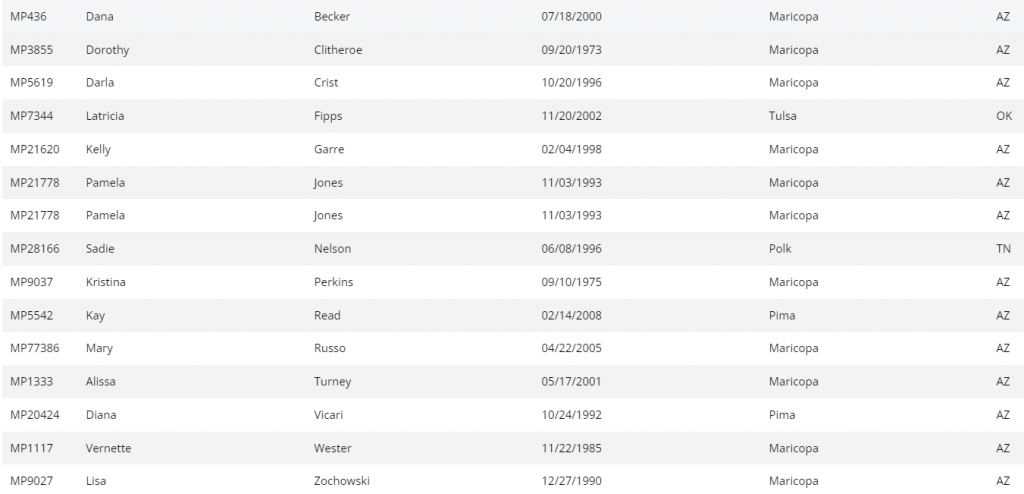Click the date 02/14/2008
Screen dimensions: 1024x494
pos(571,315)
